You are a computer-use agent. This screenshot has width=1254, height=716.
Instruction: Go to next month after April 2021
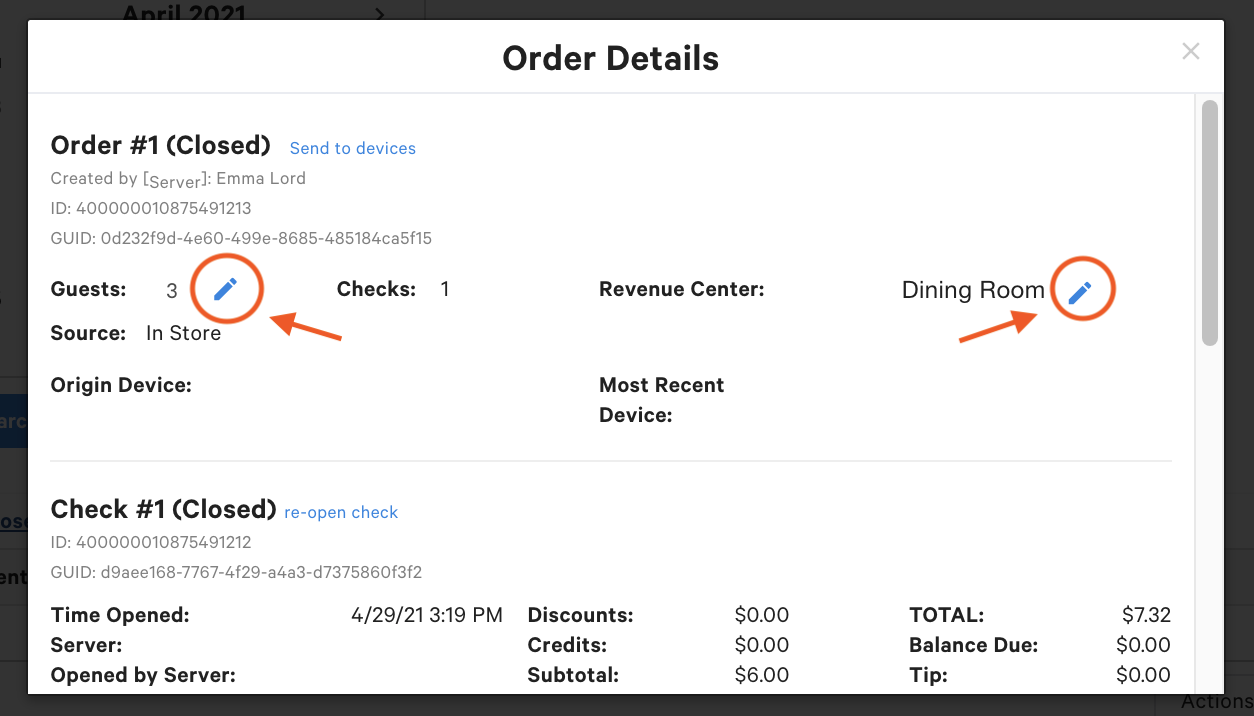(380, 14)
